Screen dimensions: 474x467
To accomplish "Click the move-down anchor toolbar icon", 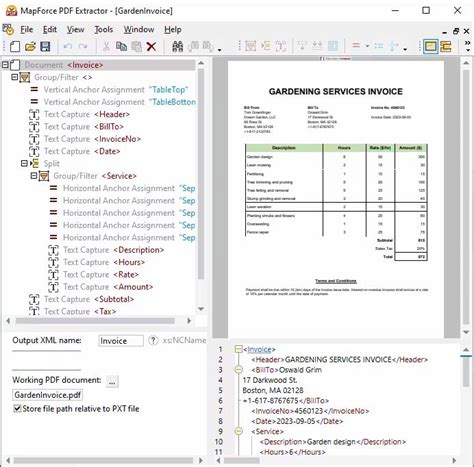I will (x=302, y=46).
